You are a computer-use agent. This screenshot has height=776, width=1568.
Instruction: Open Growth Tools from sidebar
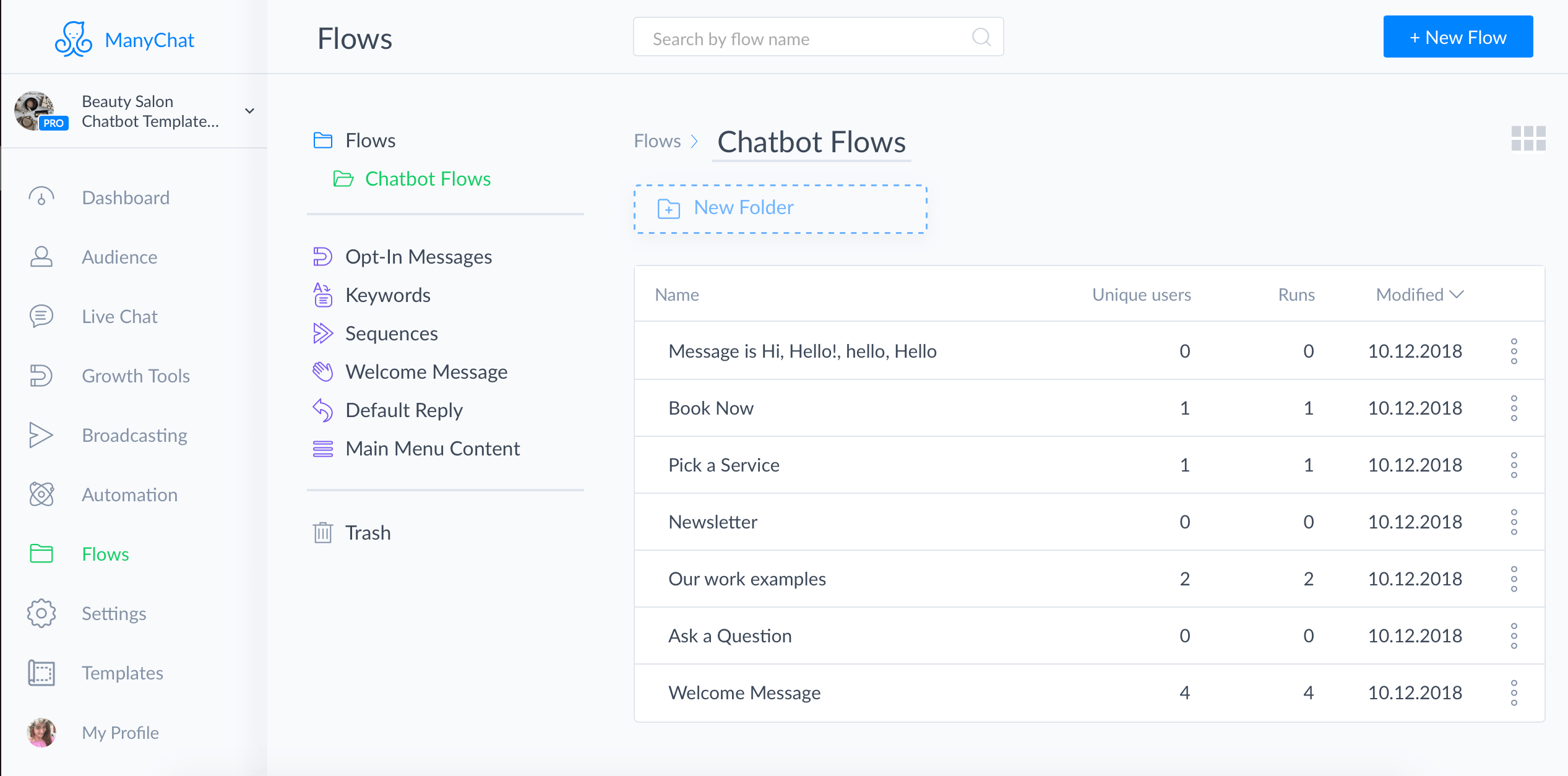pyautogui.click(x=136, y=376)
